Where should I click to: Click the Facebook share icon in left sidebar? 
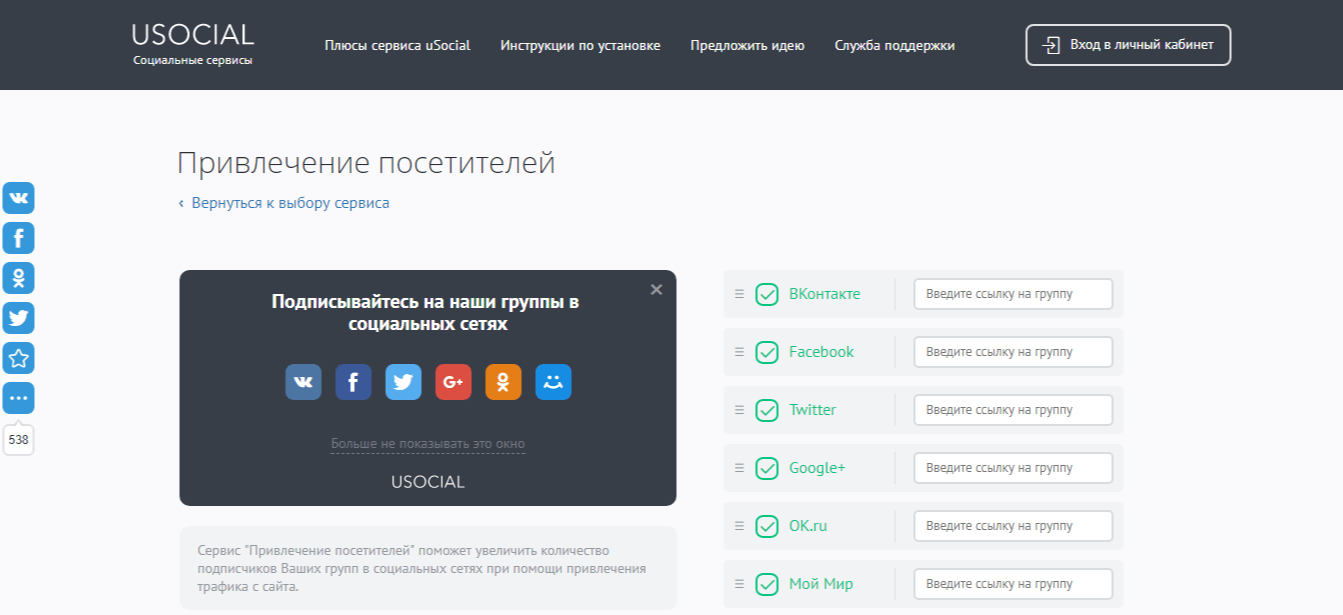click(18, 238)
